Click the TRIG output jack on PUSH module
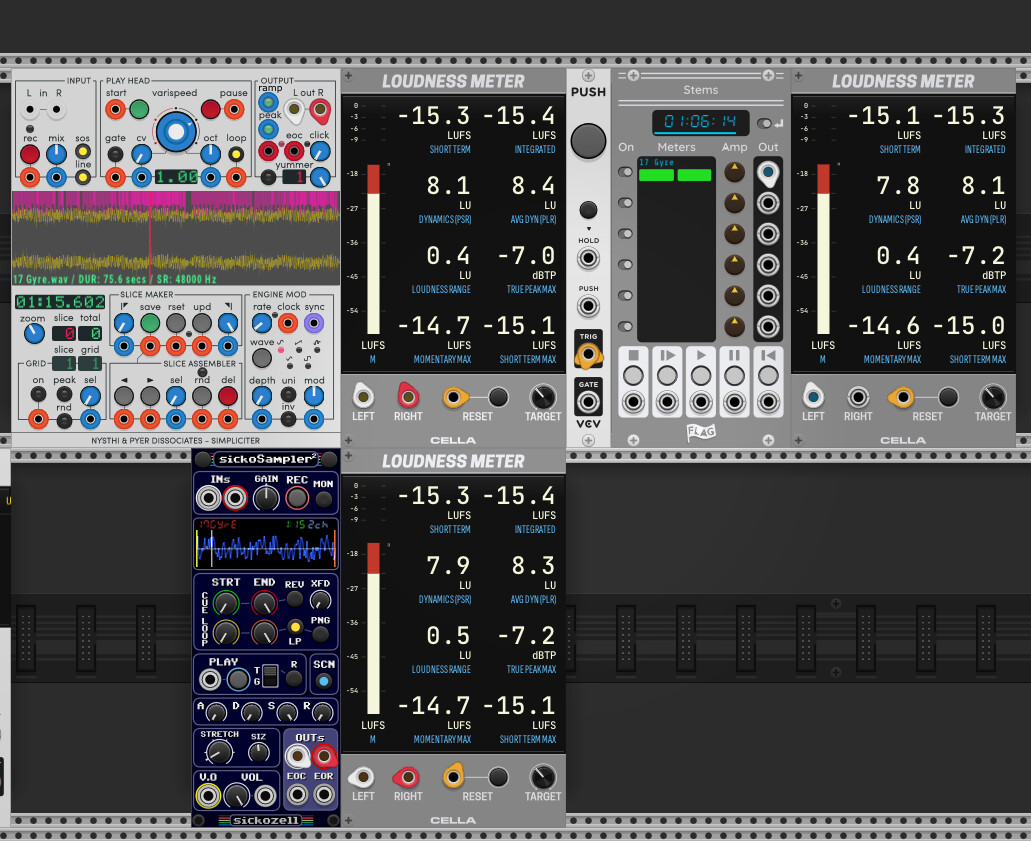This screenshot has width=1031, height=841. pos(588,355)
